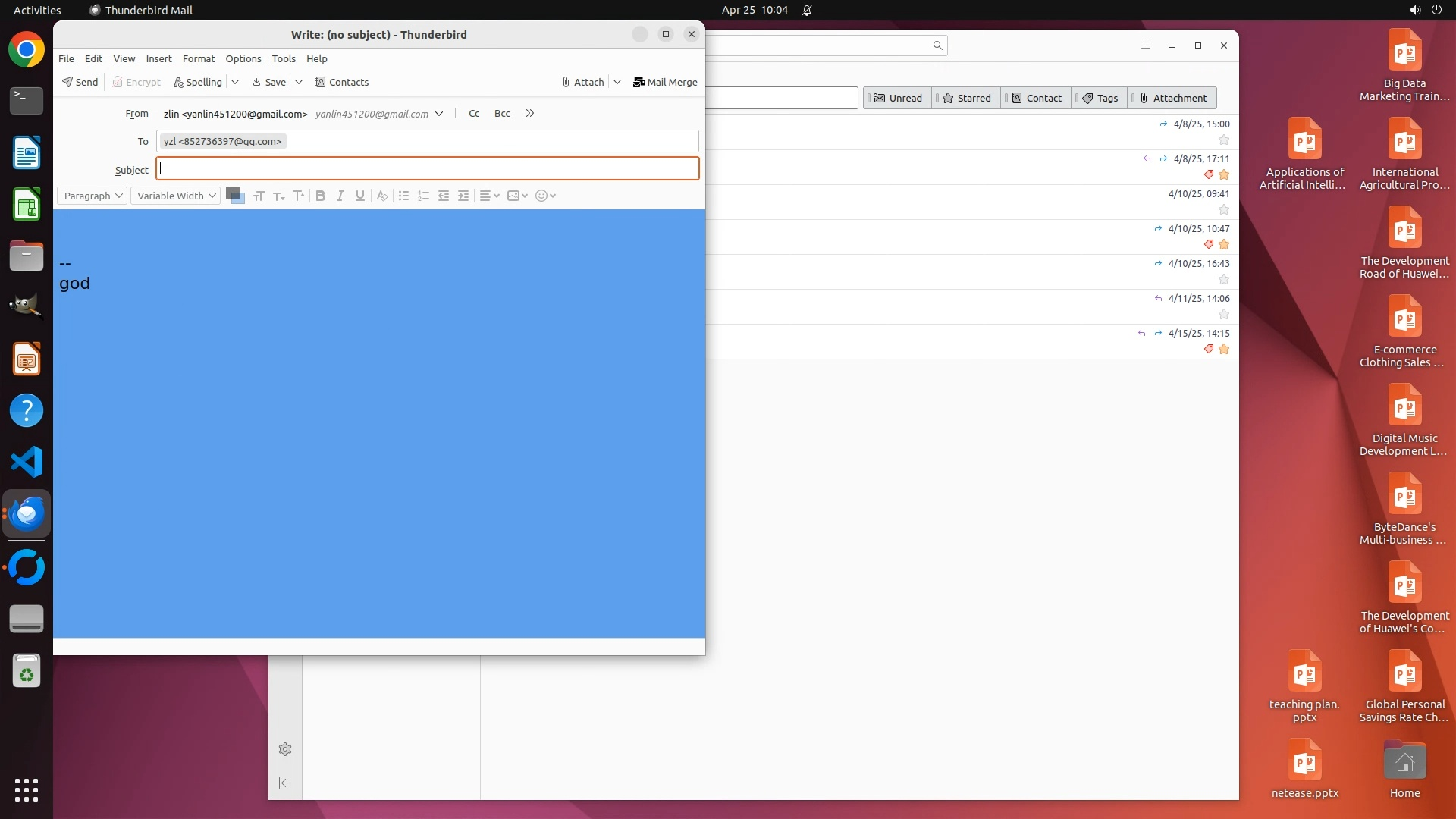Click the Send button

(80, 82)
